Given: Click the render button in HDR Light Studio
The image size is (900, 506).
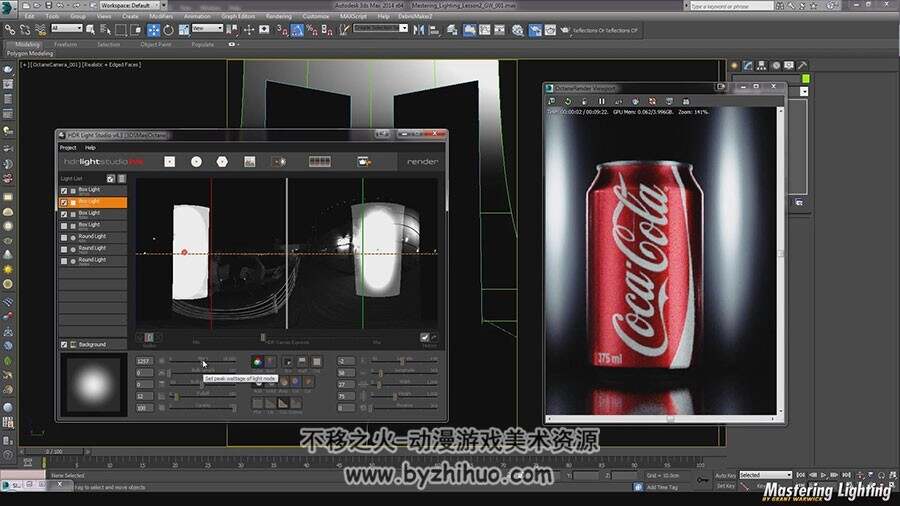Looking at the screenshot, I should point(422,162).
